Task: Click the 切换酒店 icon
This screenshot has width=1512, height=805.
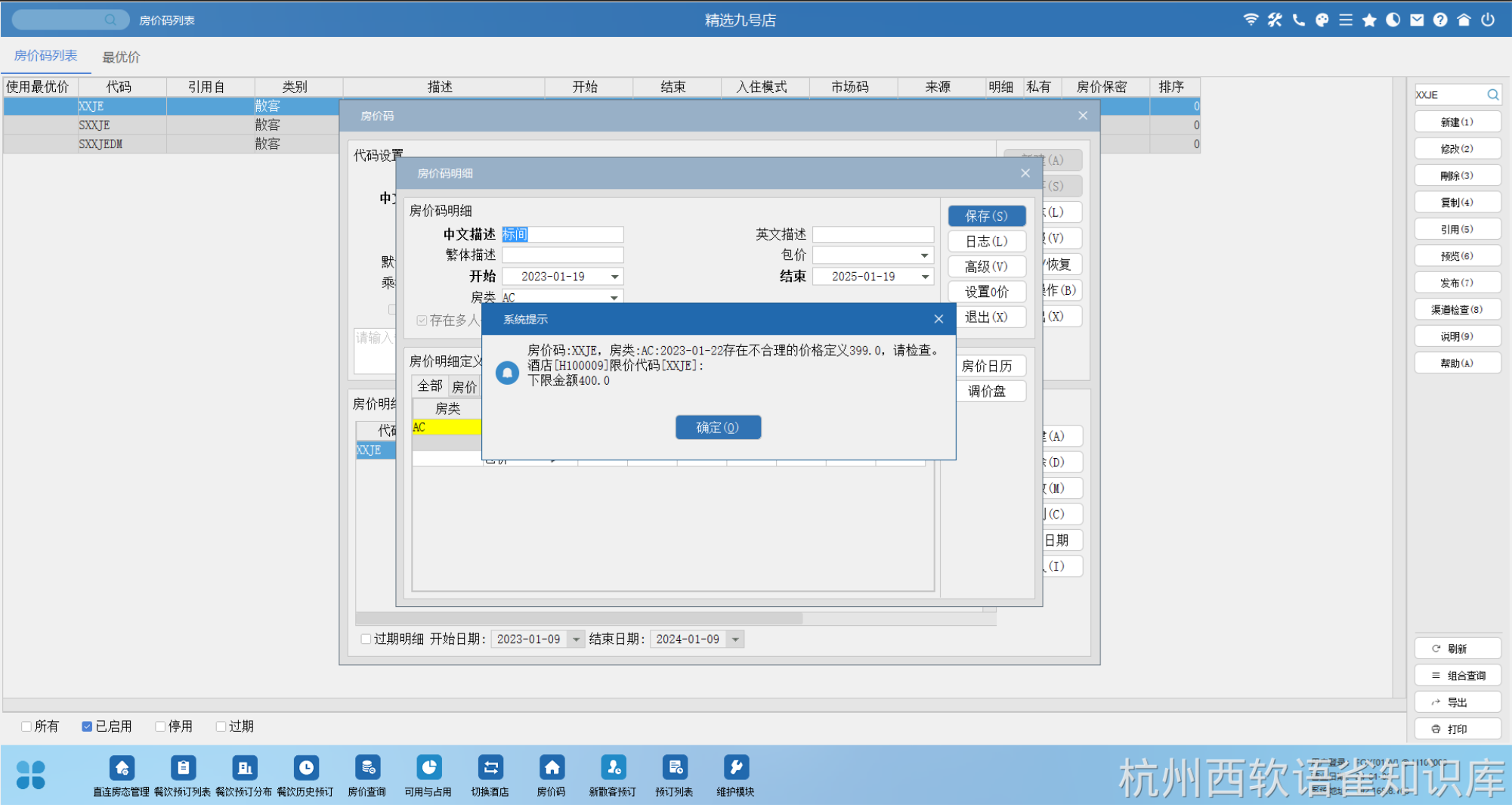Action: (490, 769)
